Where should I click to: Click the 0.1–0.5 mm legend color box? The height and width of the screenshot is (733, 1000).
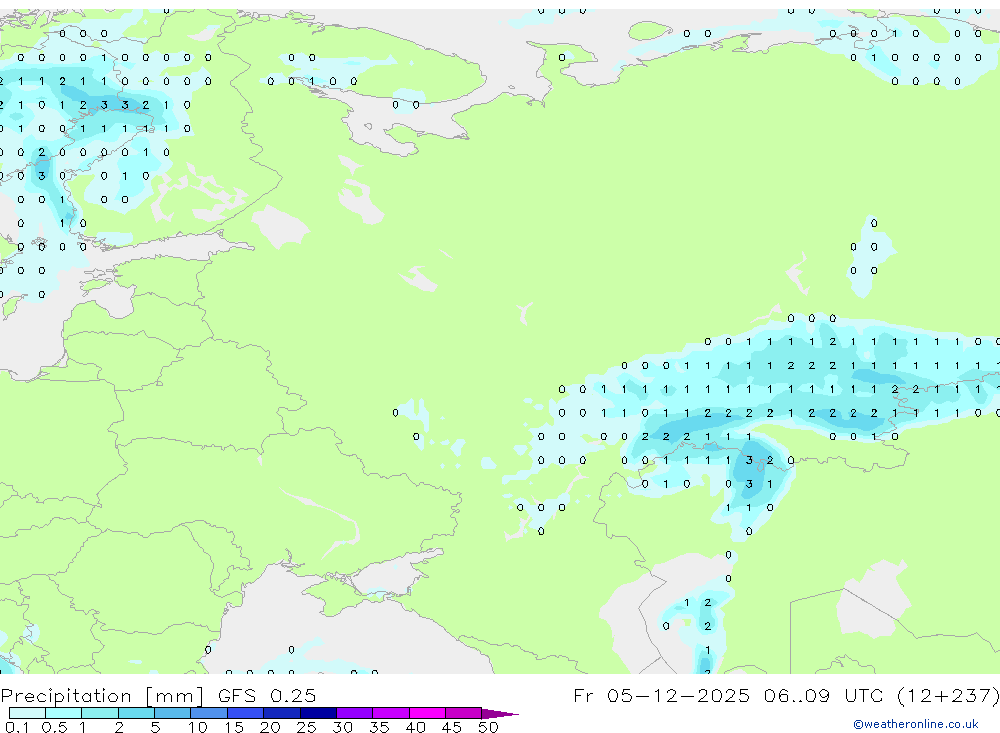27,713
